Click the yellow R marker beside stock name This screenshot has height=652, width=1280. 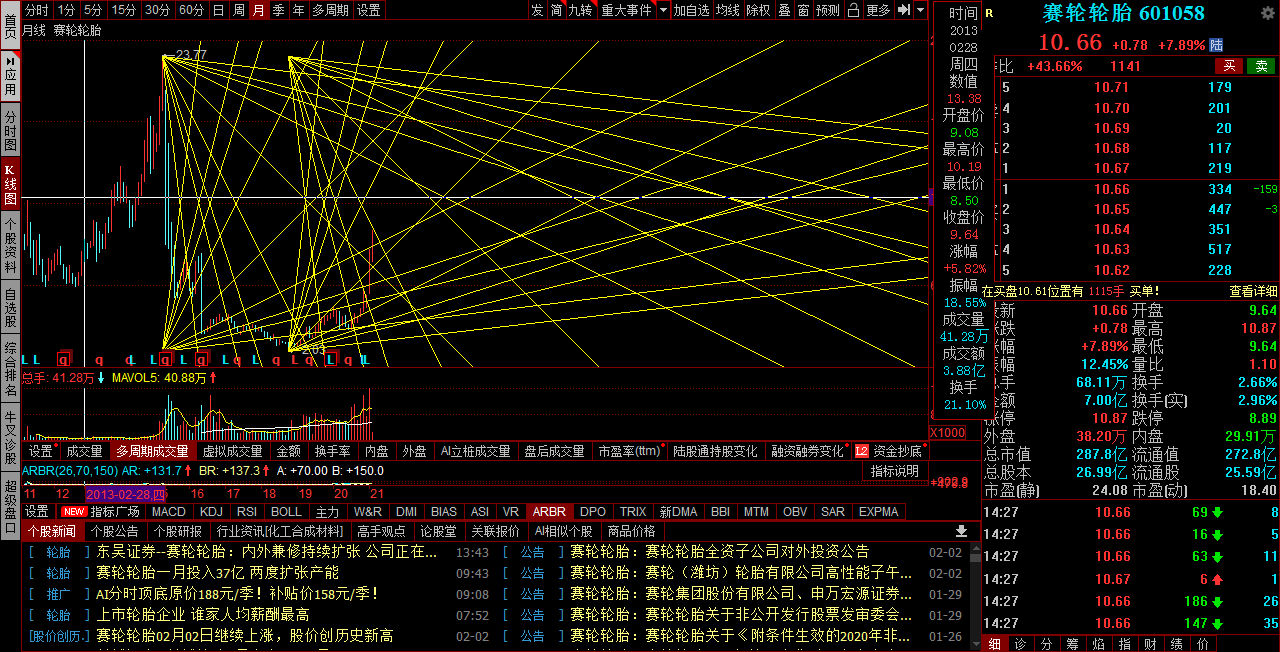click(989, 13)
